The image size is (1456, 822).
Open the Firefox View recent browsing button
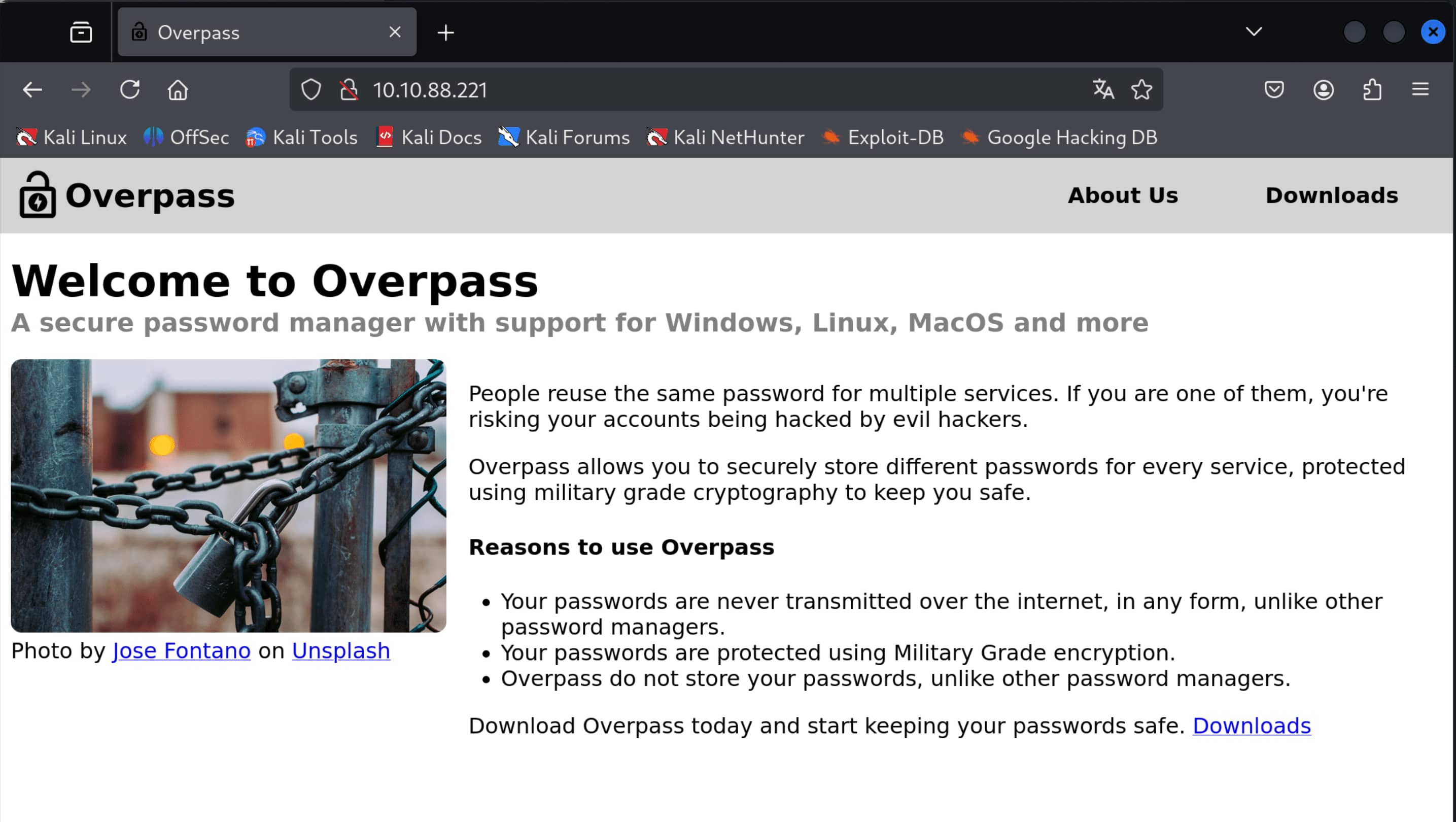81,32
